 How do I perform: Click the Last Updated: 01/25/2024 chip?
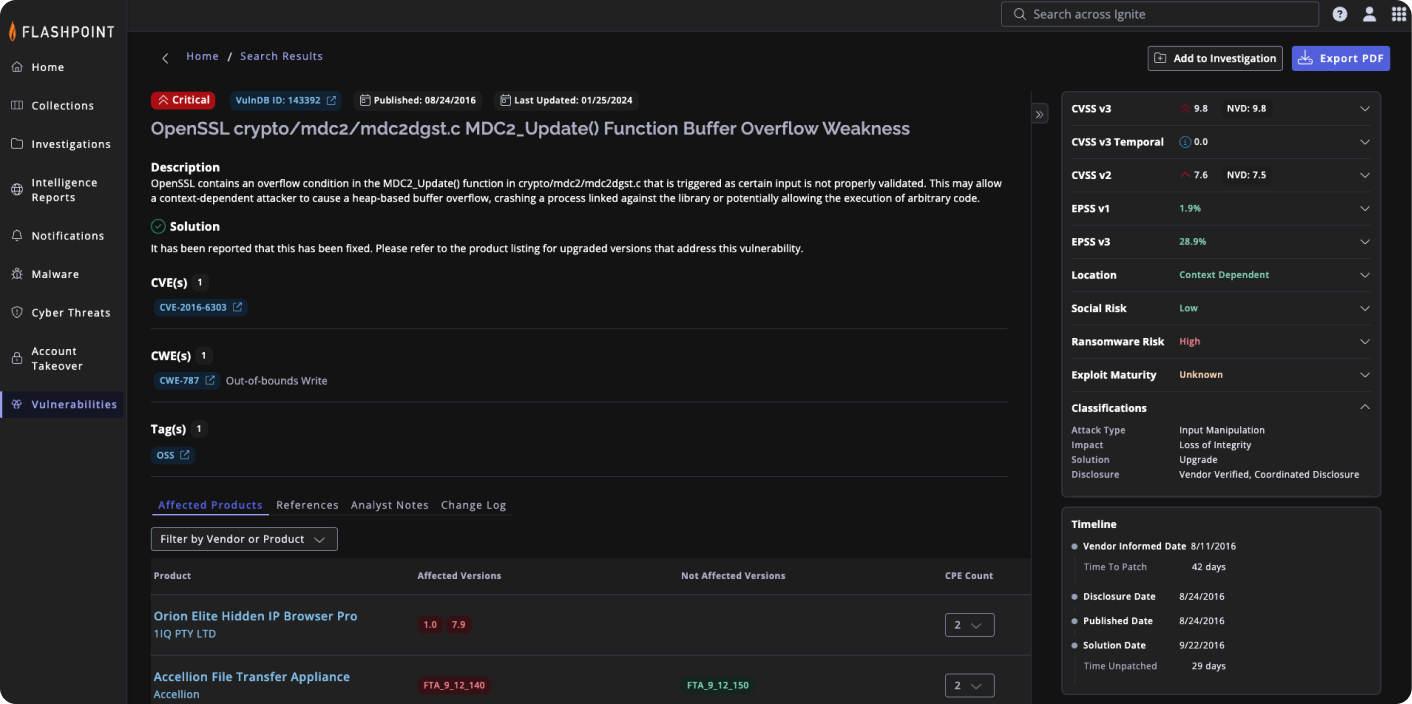click(x=567, y=100)
